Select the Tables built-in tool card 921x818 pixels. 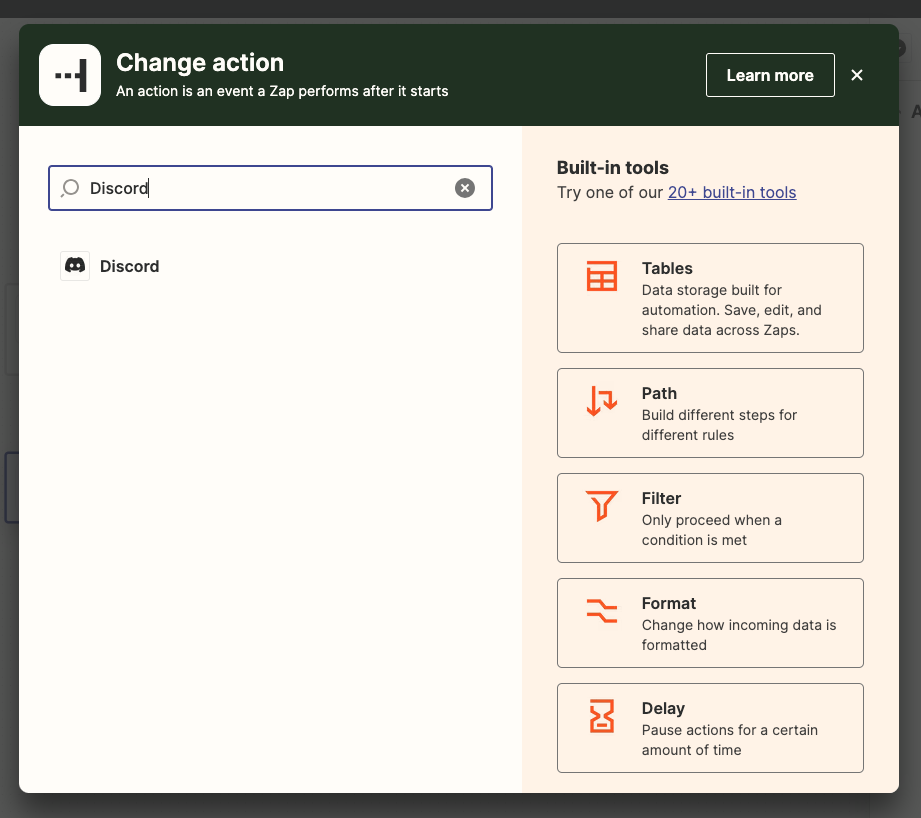710,298
